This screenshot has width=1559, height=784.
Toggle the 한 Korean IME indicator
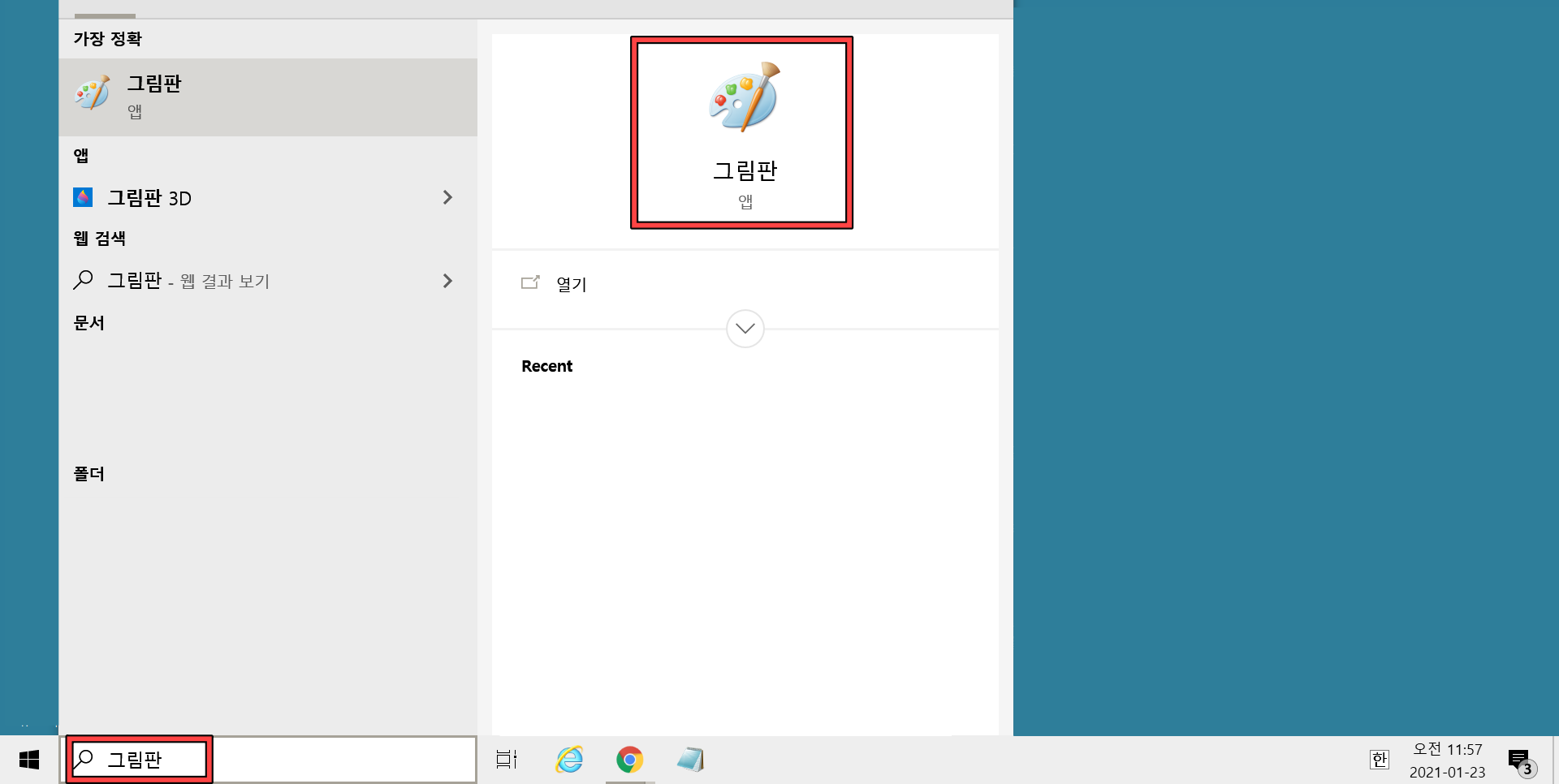point(1379,760)
